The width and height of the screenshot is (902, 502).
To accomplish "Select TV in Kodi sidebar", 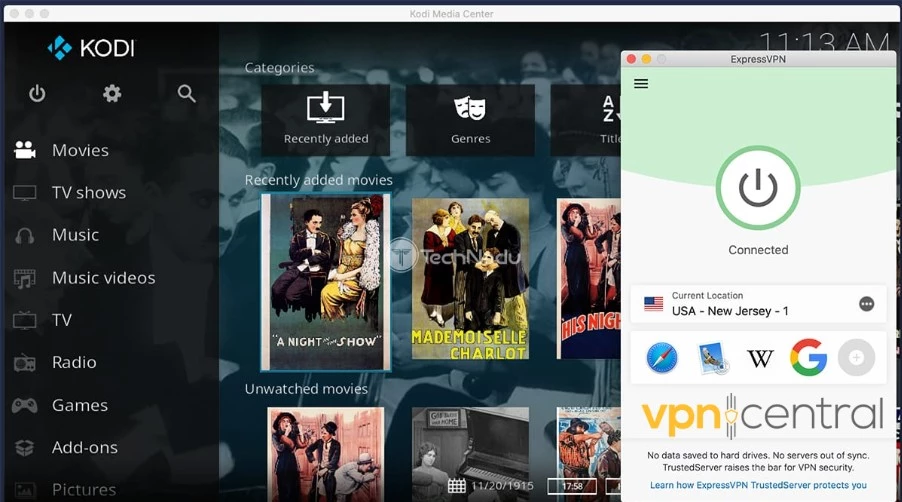I will pos(62,320).
